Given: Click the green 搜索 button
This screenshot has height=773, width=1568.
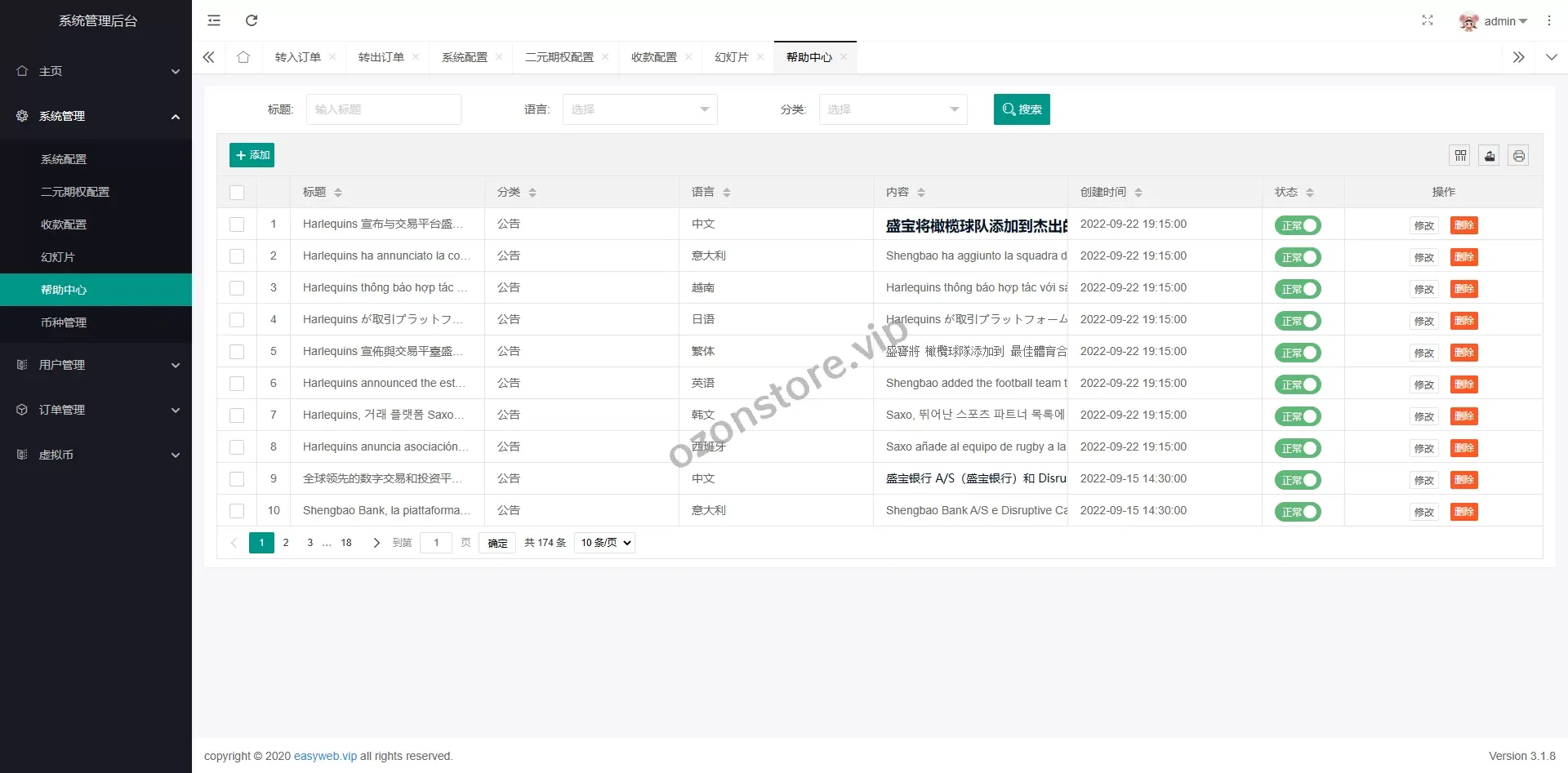Looking at the screenshot, I should coord(1021,109).
